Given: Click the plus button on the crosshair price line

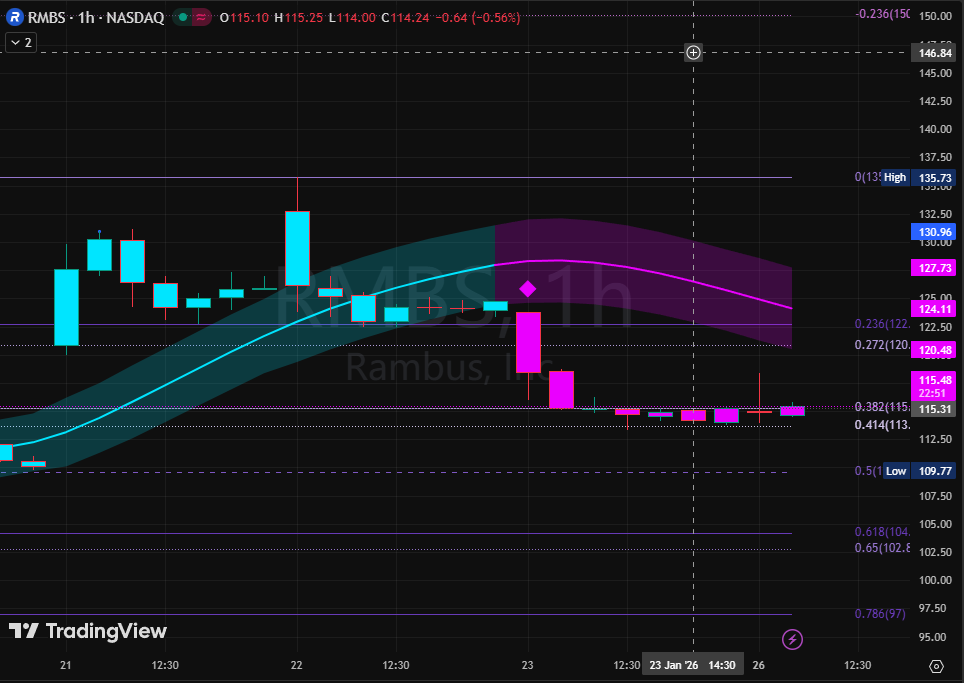Looking at the screenshot, I should coord(693,52).
